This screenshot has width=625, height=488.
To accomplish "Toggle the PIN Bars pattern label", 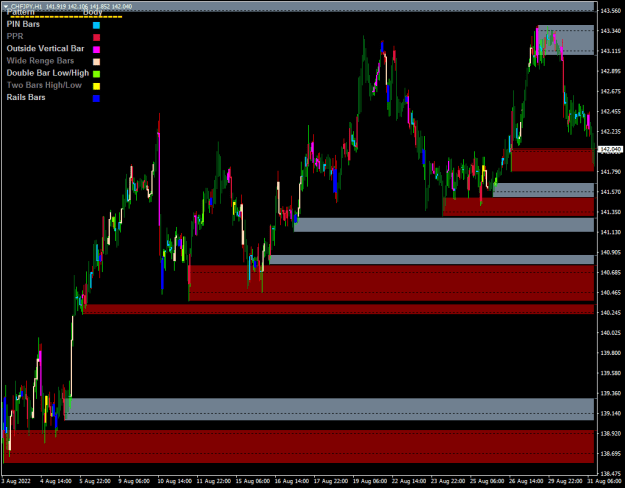I will click(23, 24).
